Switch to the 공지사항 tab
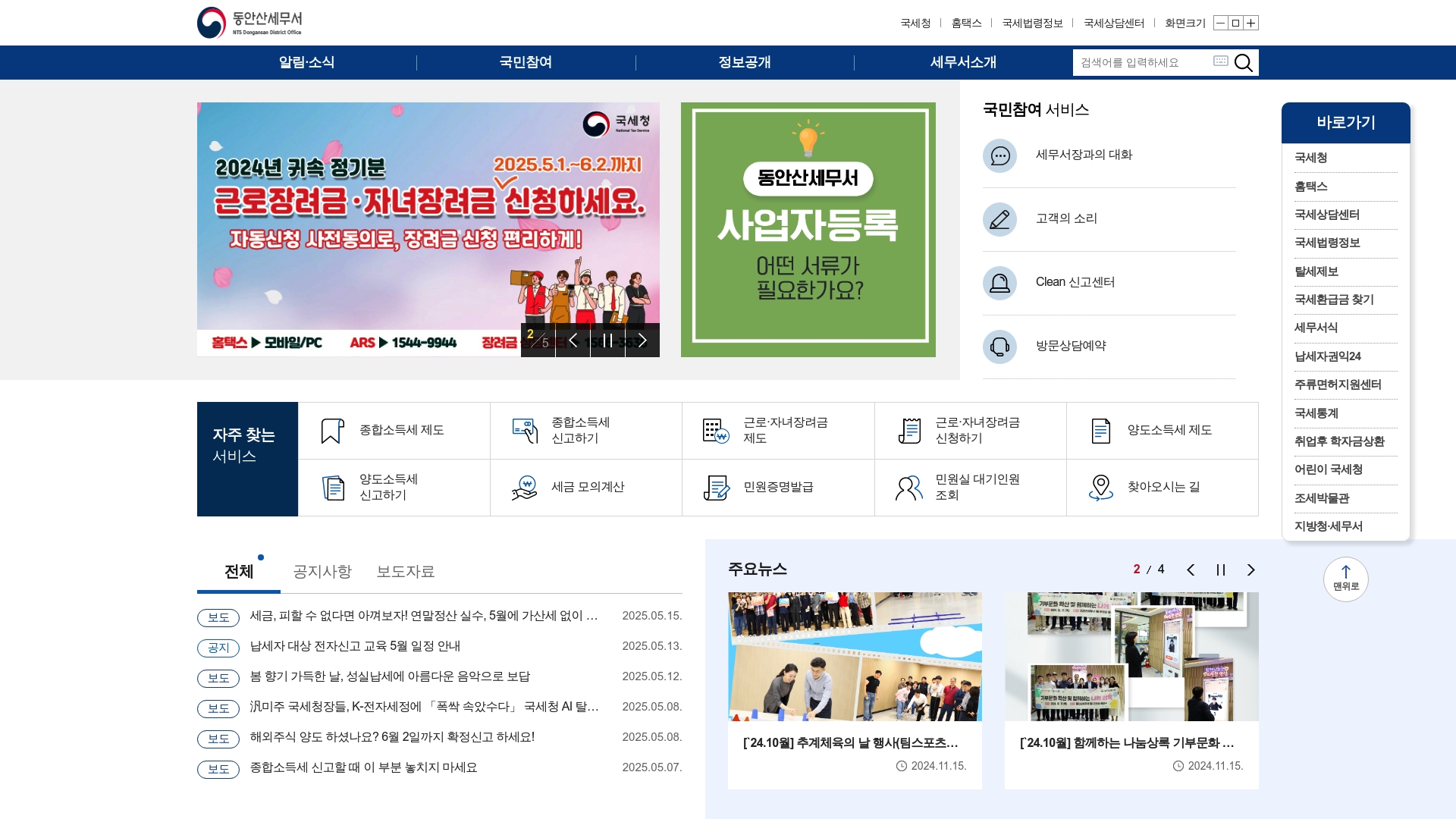This screenshot has width=1456, height=819. 322,572
